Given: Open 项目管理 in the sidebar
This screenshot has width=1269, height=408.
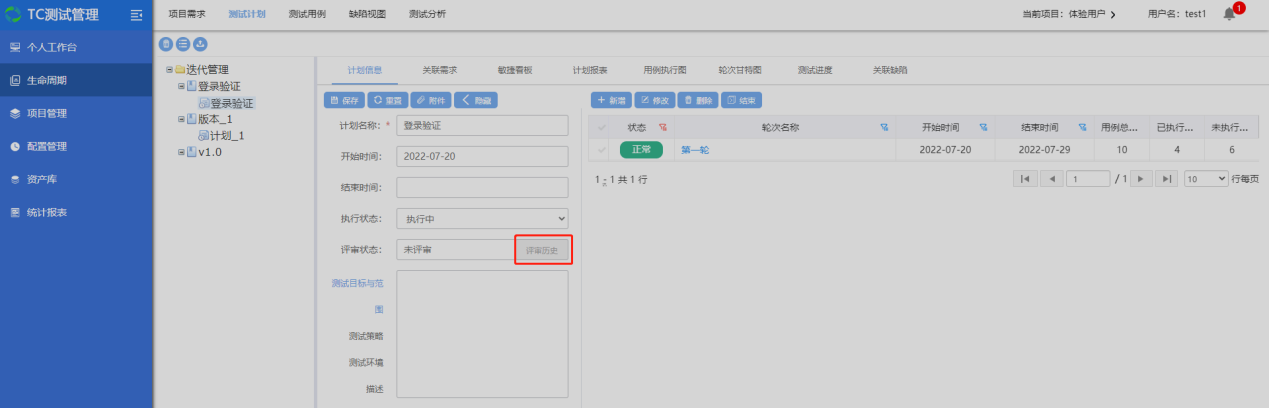Looking at the screenshot, I should pyautogui.click(x=76, y=113).
